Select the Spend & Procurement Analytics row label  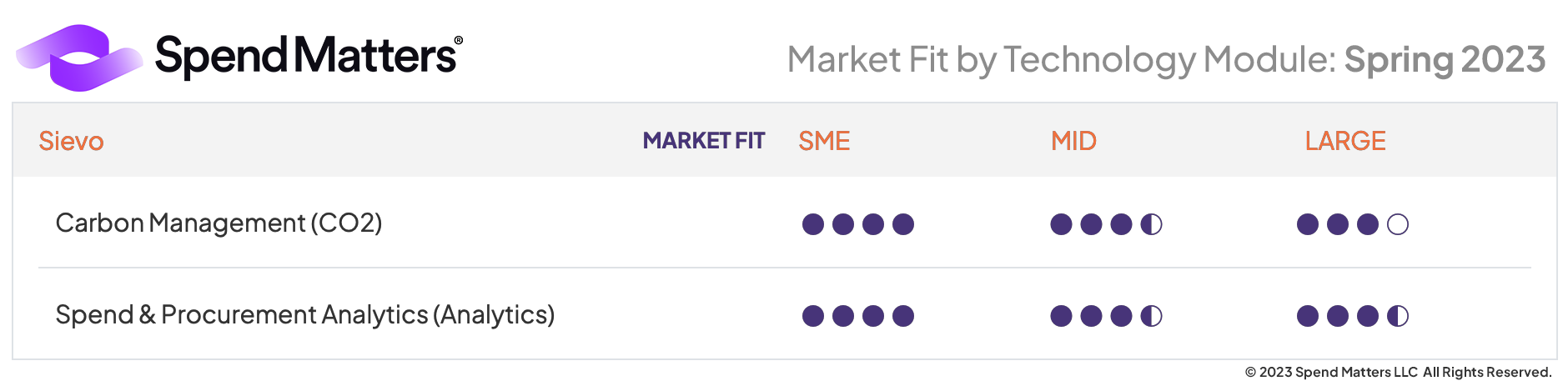click(305, 315)
